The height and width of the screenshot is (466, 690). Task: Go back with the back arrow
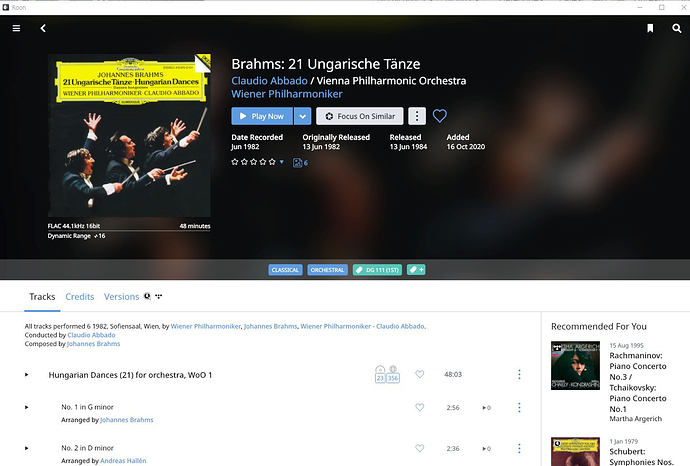(43, 28)
